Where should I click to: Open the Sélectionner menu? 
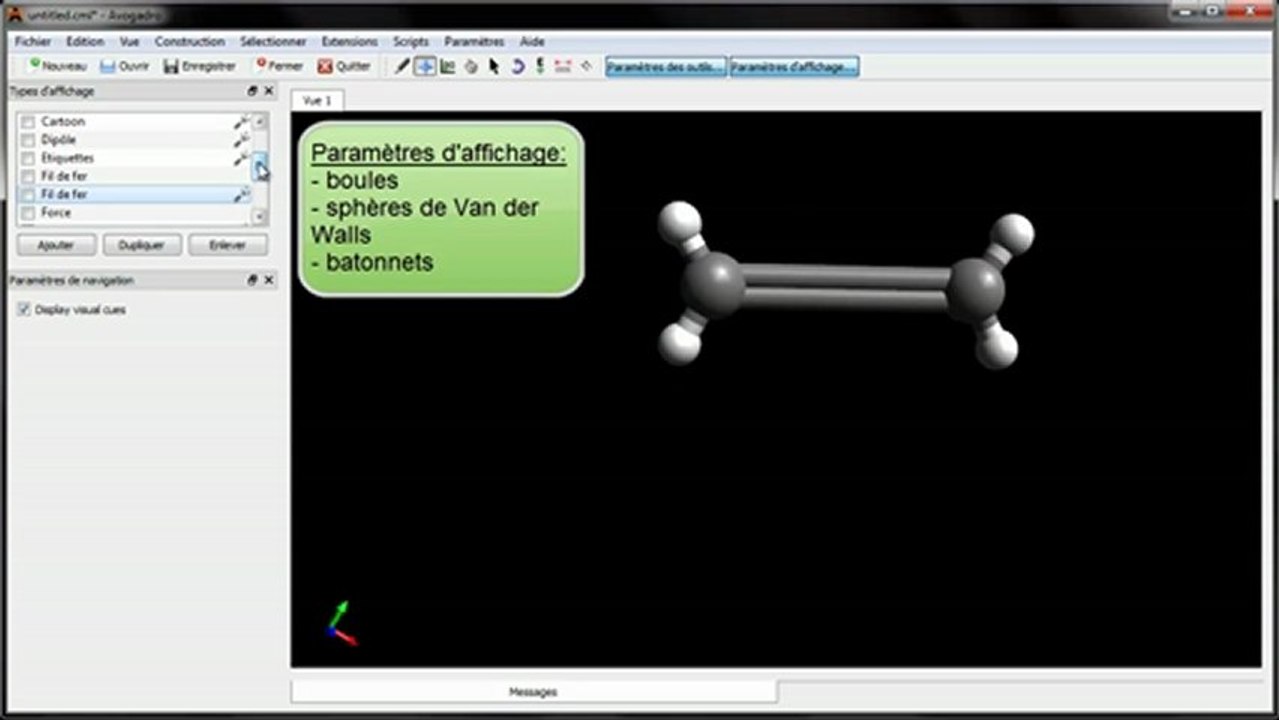click(x=273, y=42)
